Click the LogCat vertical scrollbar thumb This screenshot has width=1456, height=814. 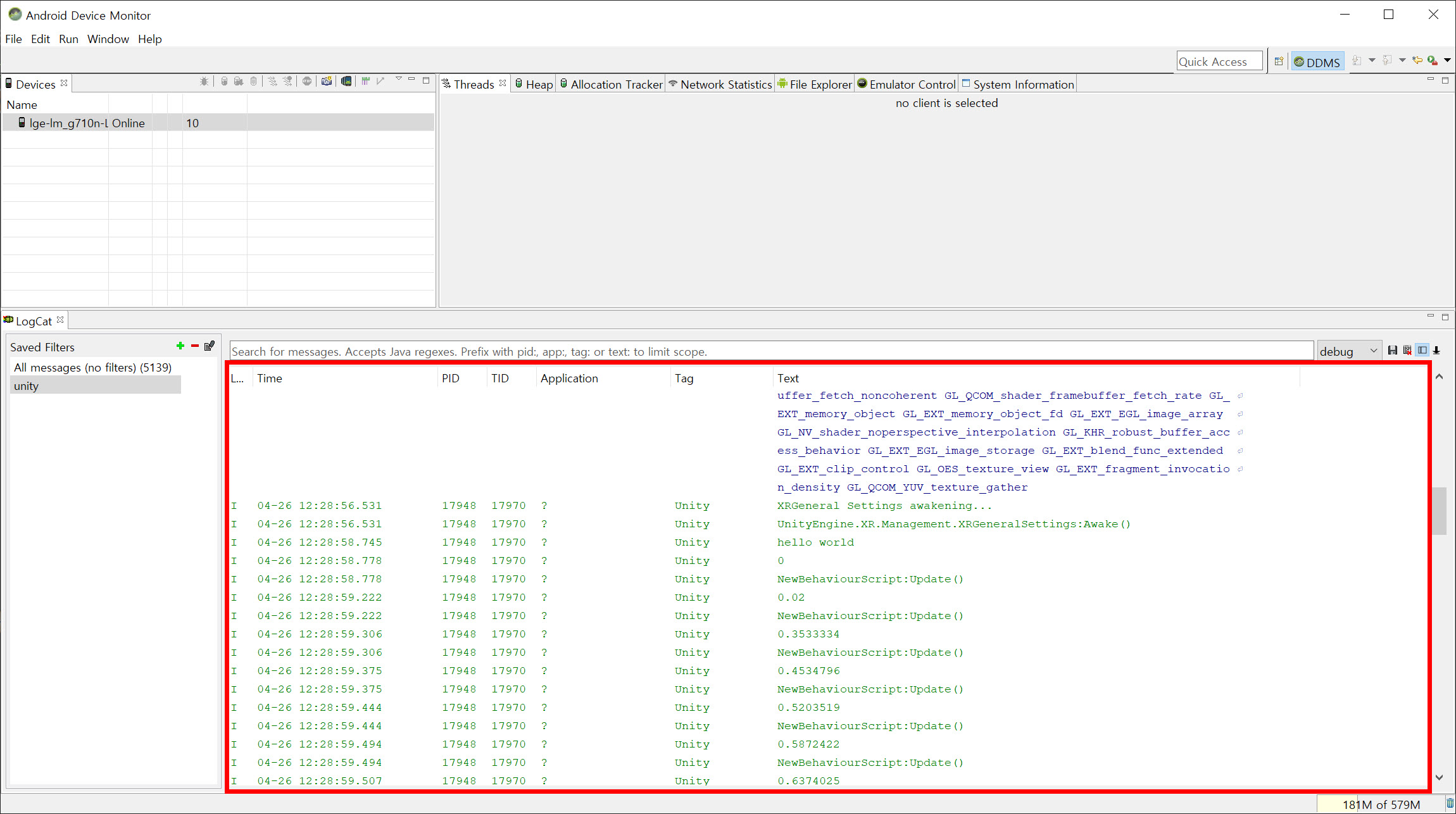point(1439,510)
